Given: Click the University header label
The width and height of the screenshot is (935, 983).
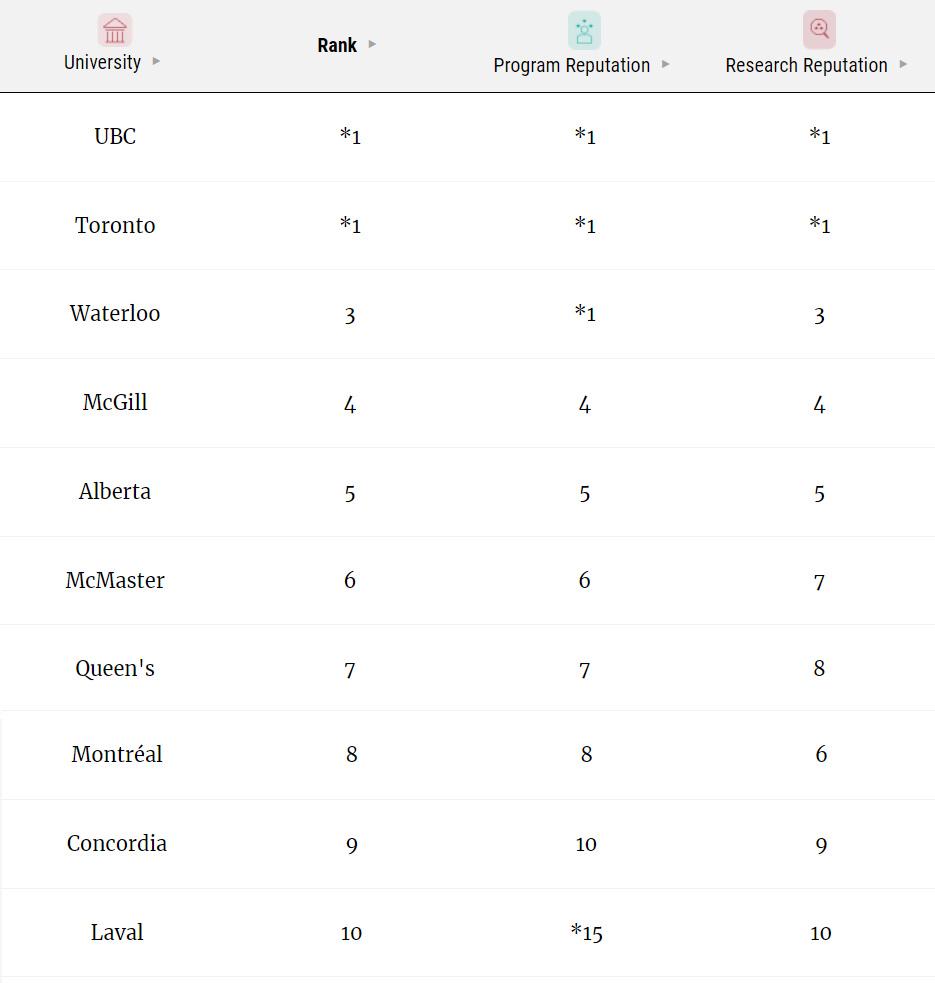Looking at the screenshot, I should tap(102, 62).
